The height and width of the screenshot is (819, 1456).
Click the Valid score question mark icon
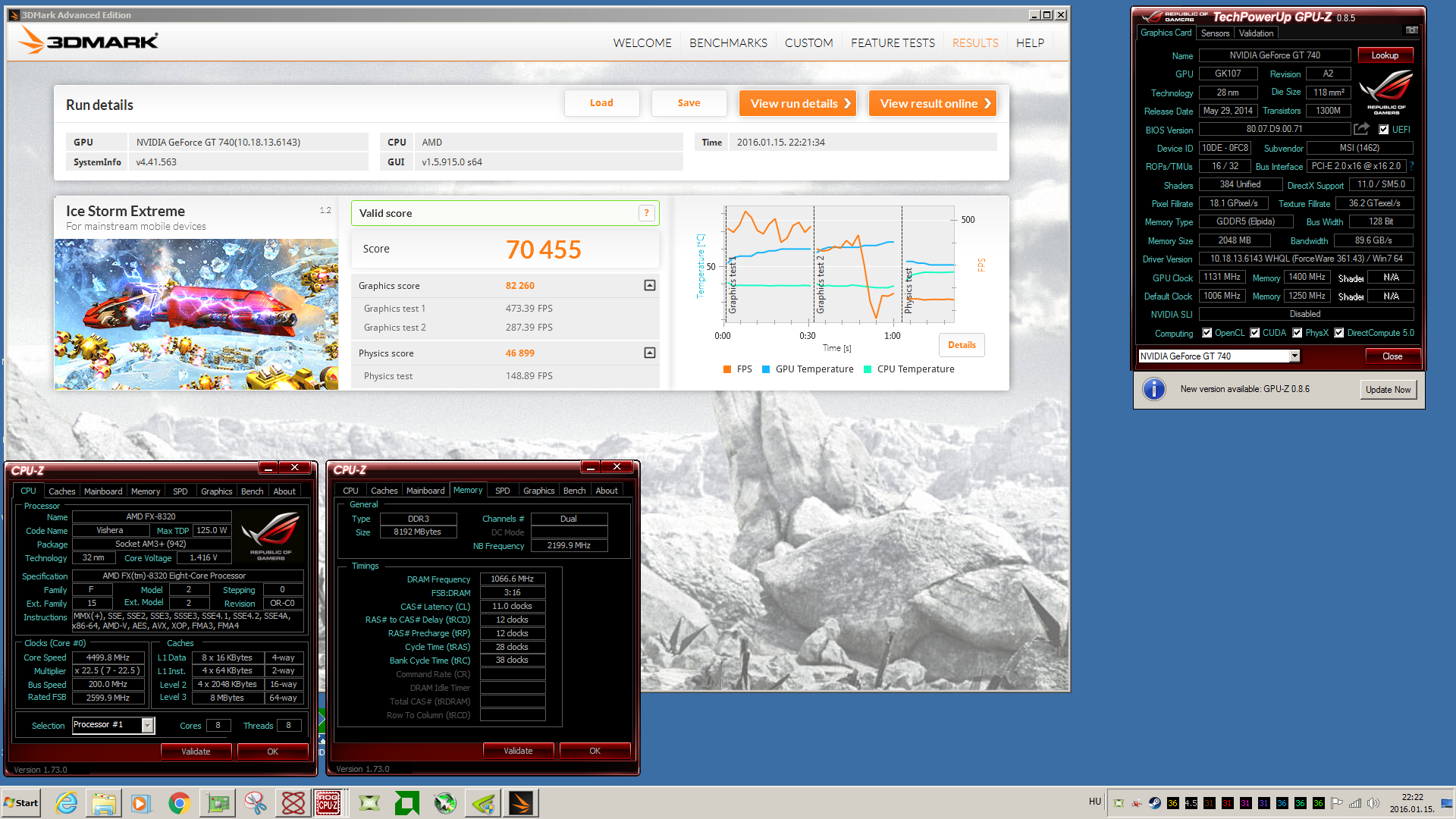646,213
